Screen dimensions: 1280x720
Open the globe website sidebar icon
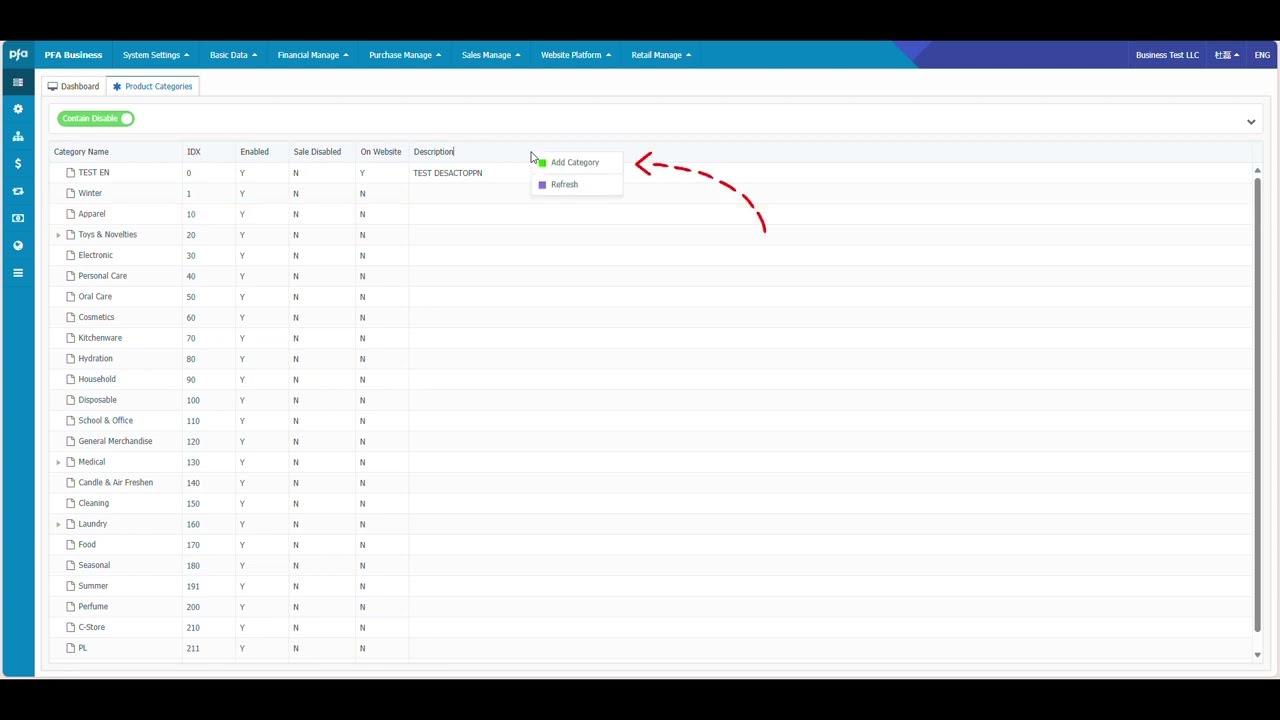coord(18,245)
